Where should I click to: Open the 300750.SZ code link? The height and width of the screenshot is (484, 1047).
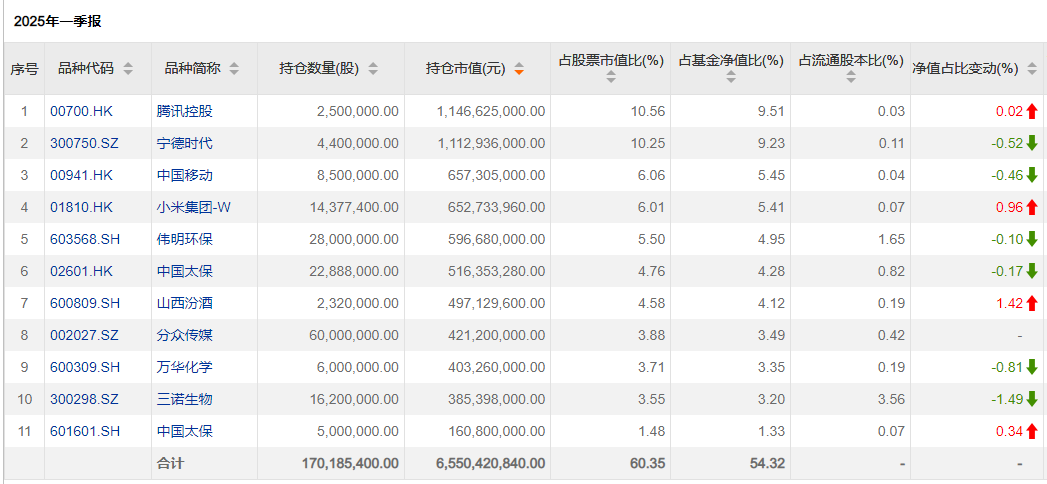84,143
